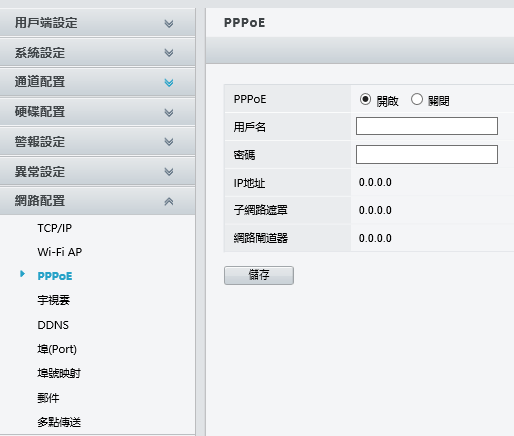Open the PPPoE menu item
The height and width of the screenshot is (436, 514).
(x=55, y=276)
